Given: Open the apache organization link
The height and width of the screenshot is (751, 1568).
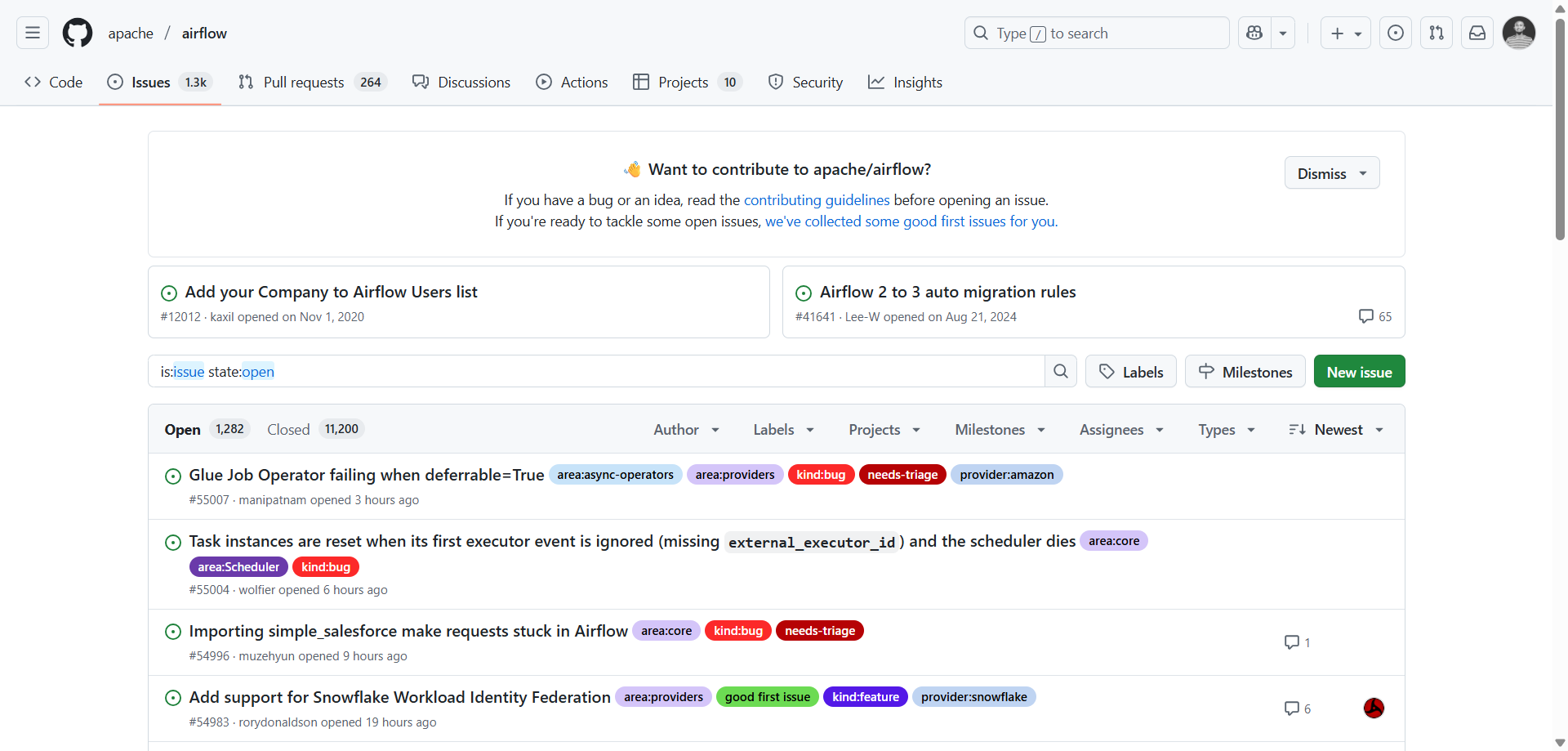Looking at the screenshot, I should tap(131, 34).
